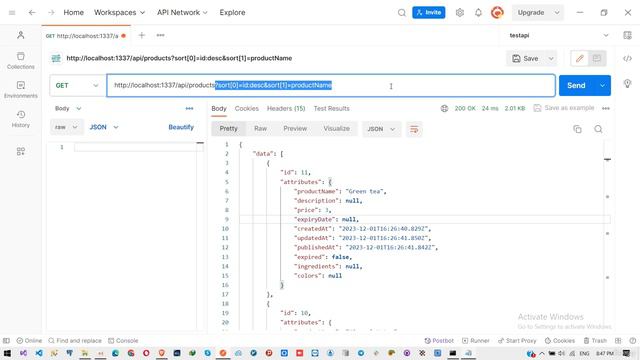Viewport: 640px width, 360px height.
Task: Click Beautify for the request body
Action: click(181, 127)
